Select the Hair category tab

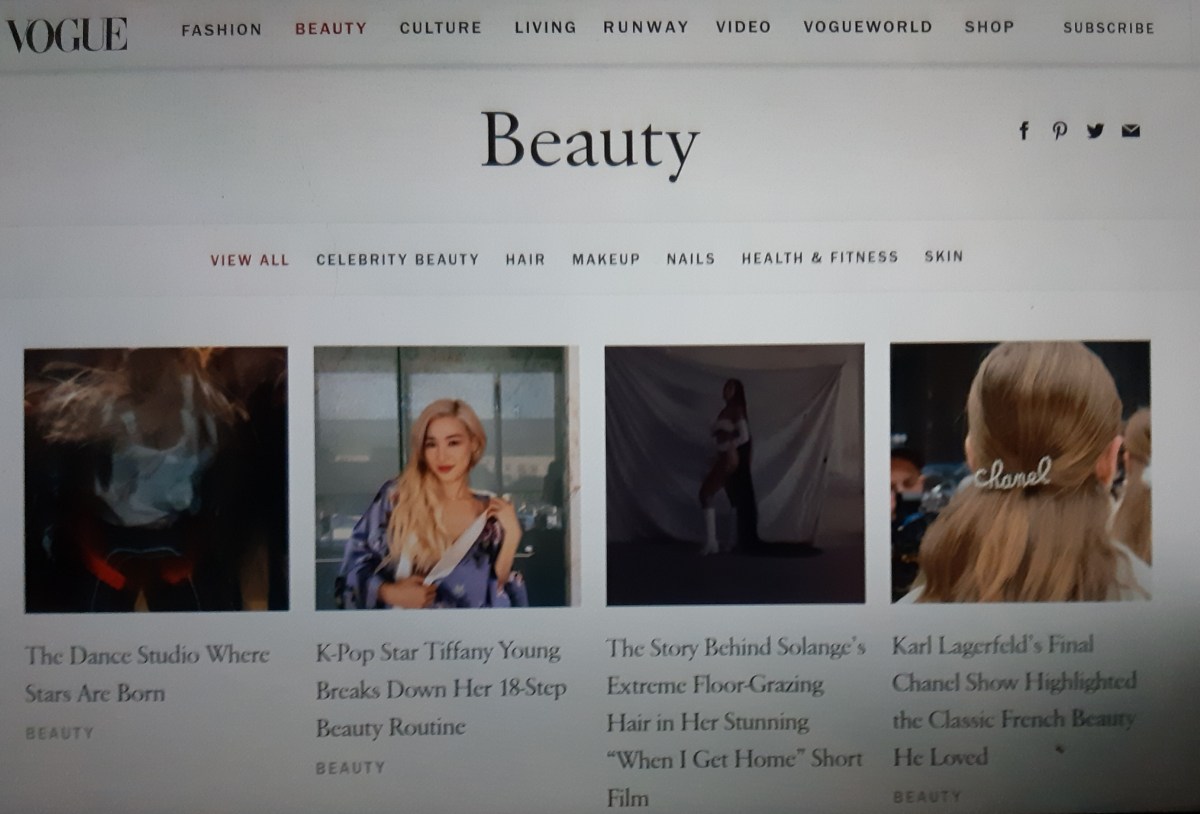525,259
